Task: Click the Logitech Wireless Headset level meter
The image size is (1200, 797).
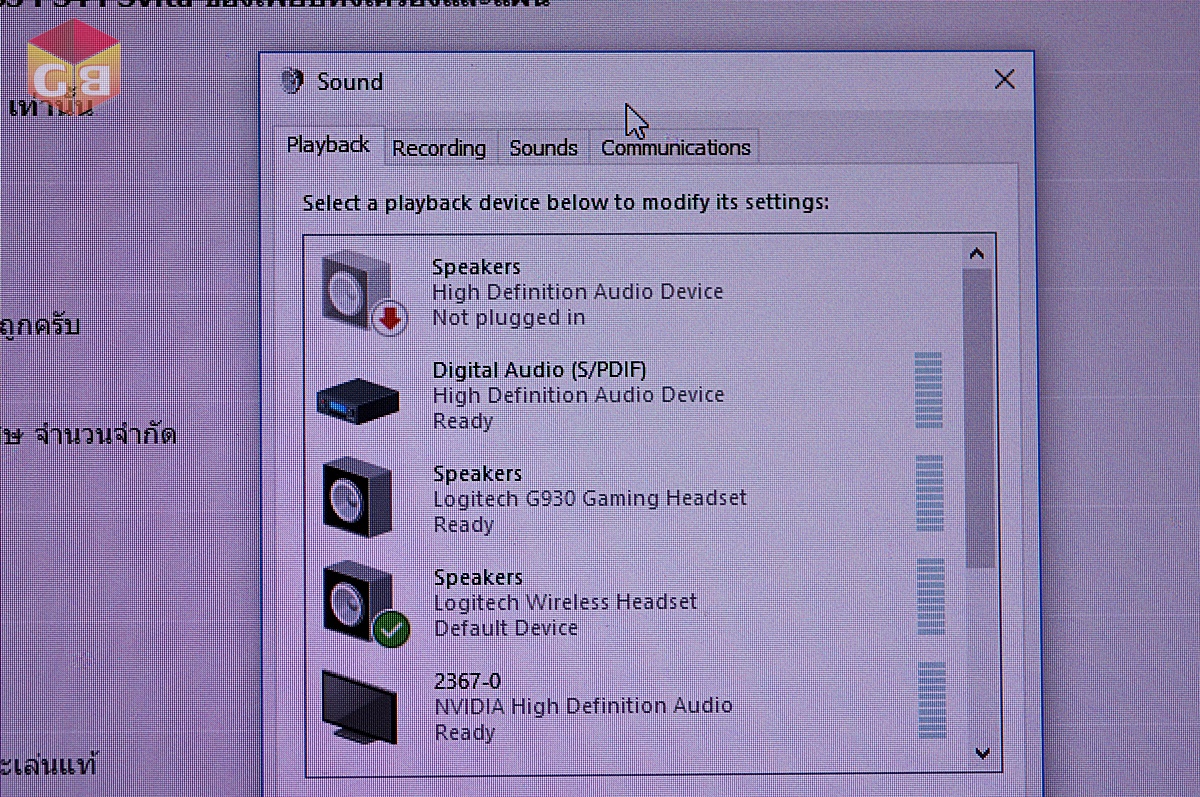Action: [931, 597]
